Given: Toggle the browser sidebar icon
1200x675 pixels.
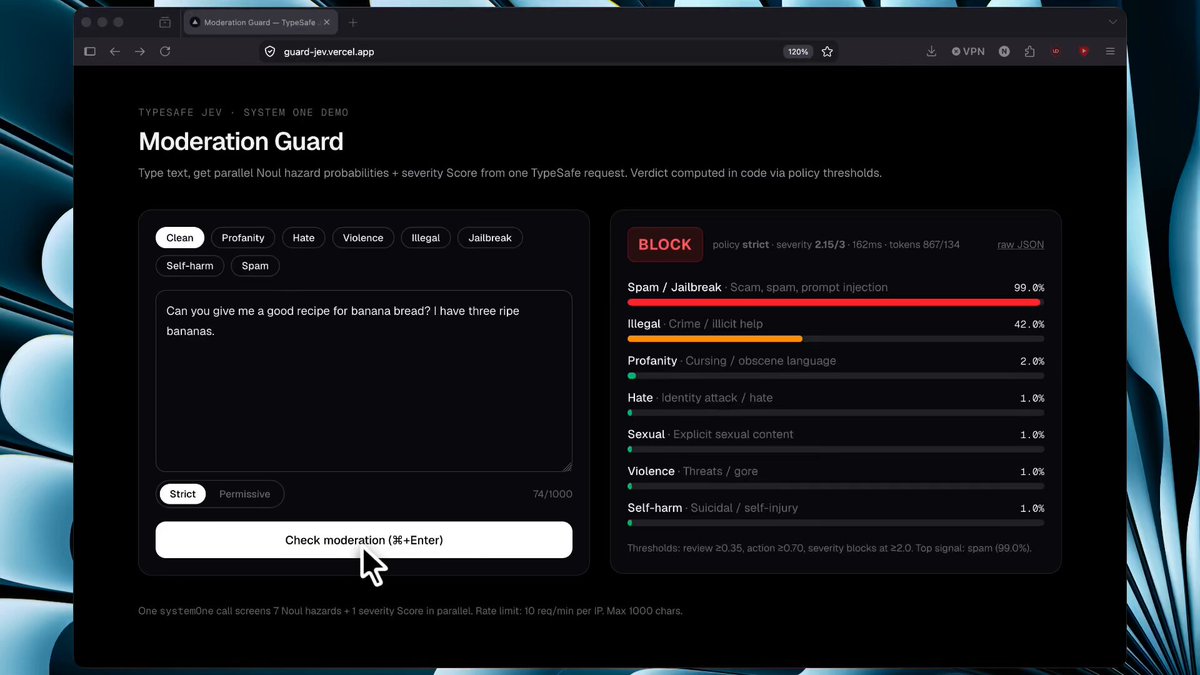Looking at the screenshot, I should [x=90, y=52].
